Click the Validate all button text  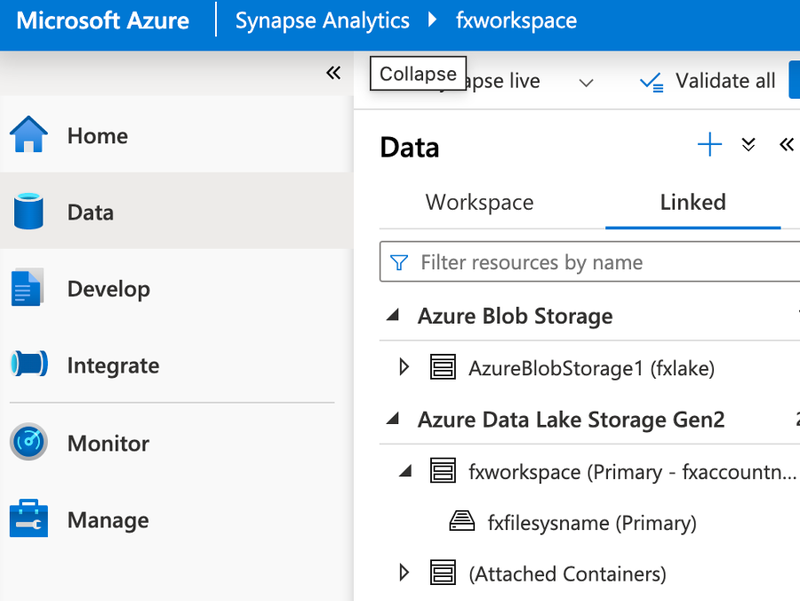[725, 81]
